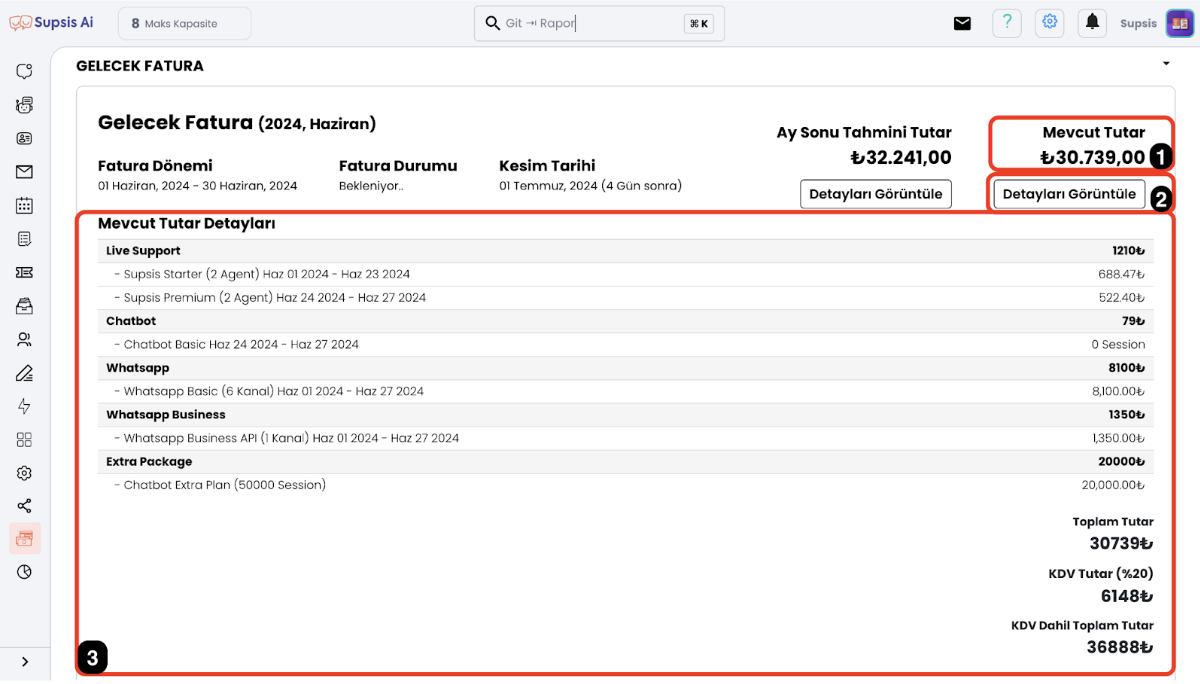Viewport: 1200px width, 684px height.
Task: Focus the Git Rapor search field
Action: (599, 23)
